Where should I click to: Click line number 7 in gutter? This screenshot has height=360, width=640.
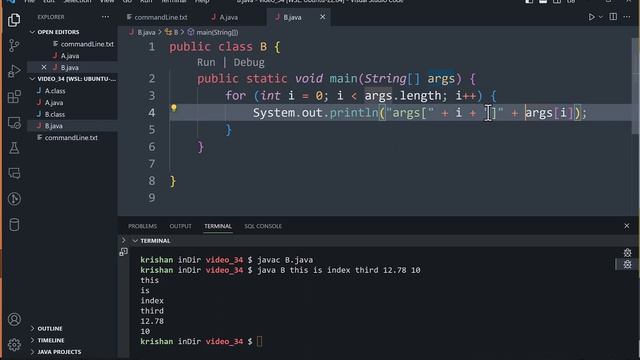pyautogui.click(x=152, y=164)
